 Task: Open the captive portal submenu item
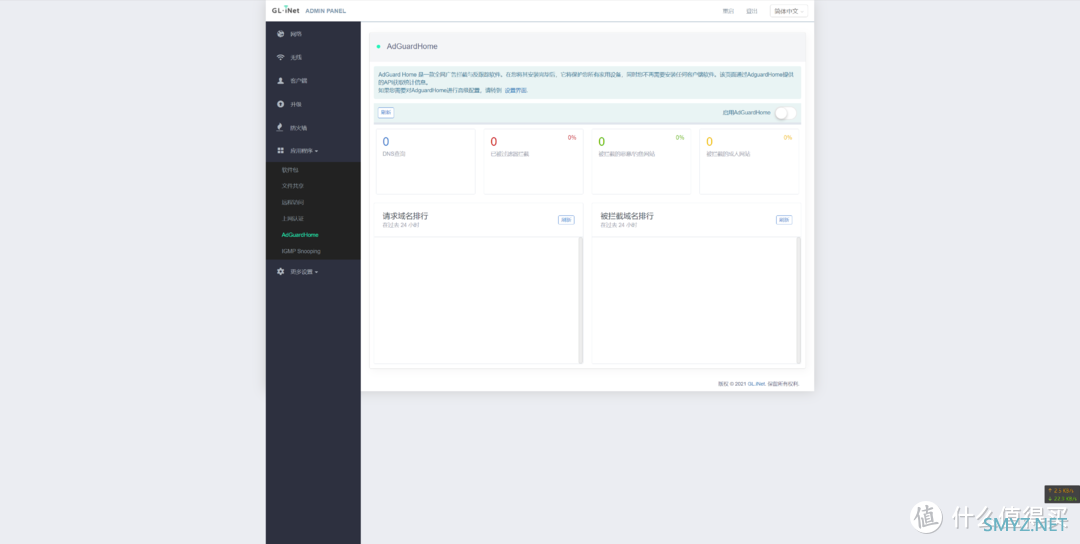coord(293,218)
